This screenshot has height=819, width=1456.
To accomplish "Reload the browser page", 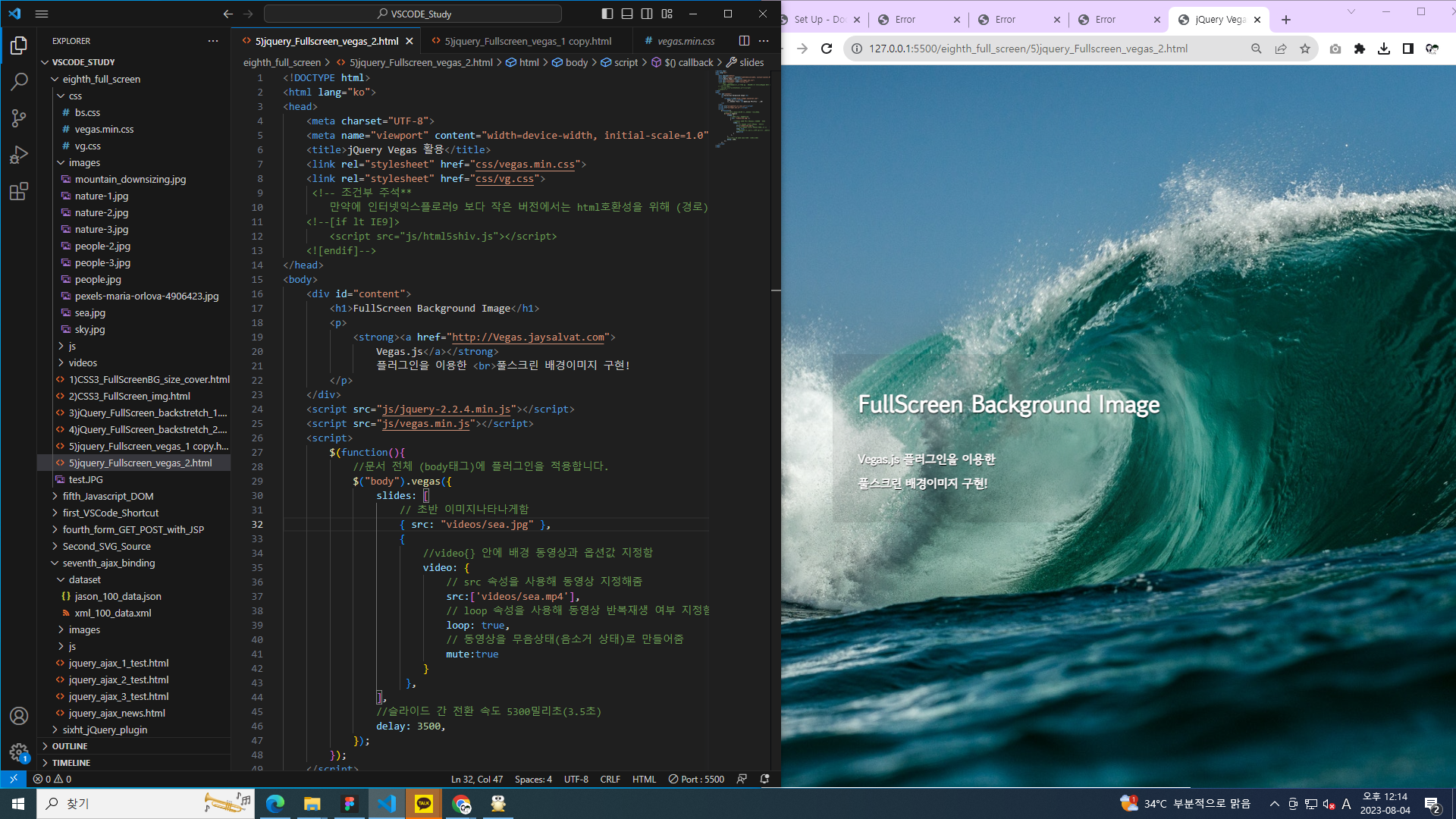I will [x=827, y=49].
